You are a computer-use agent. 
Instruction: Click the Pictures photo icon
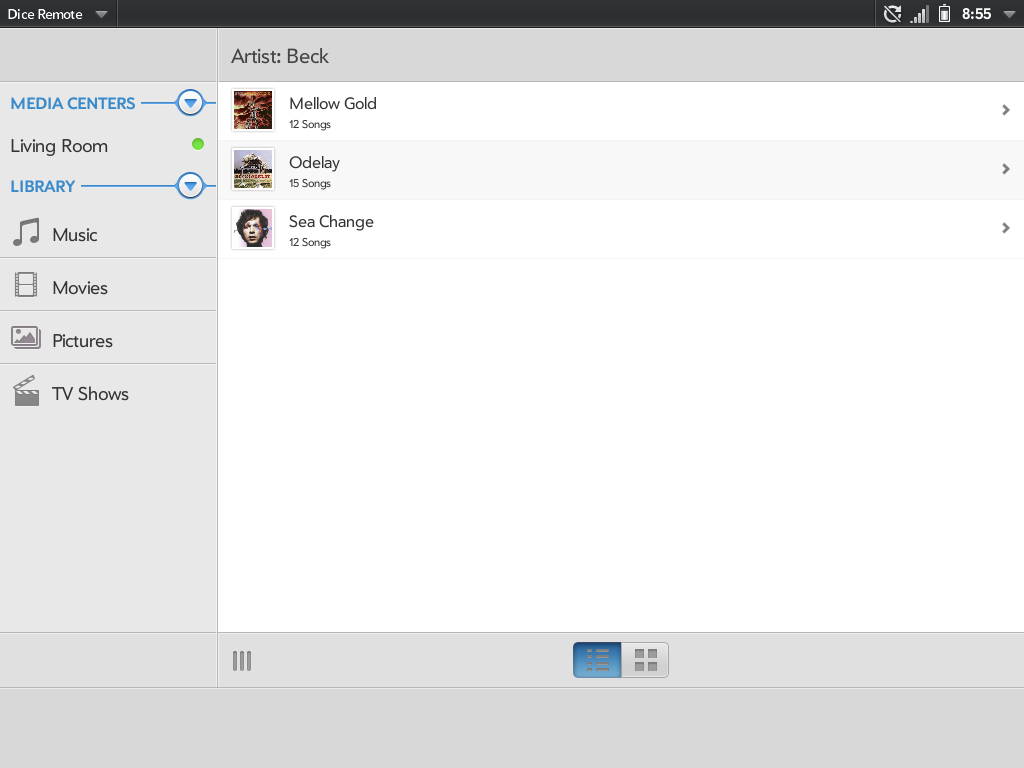coord(26,338)
